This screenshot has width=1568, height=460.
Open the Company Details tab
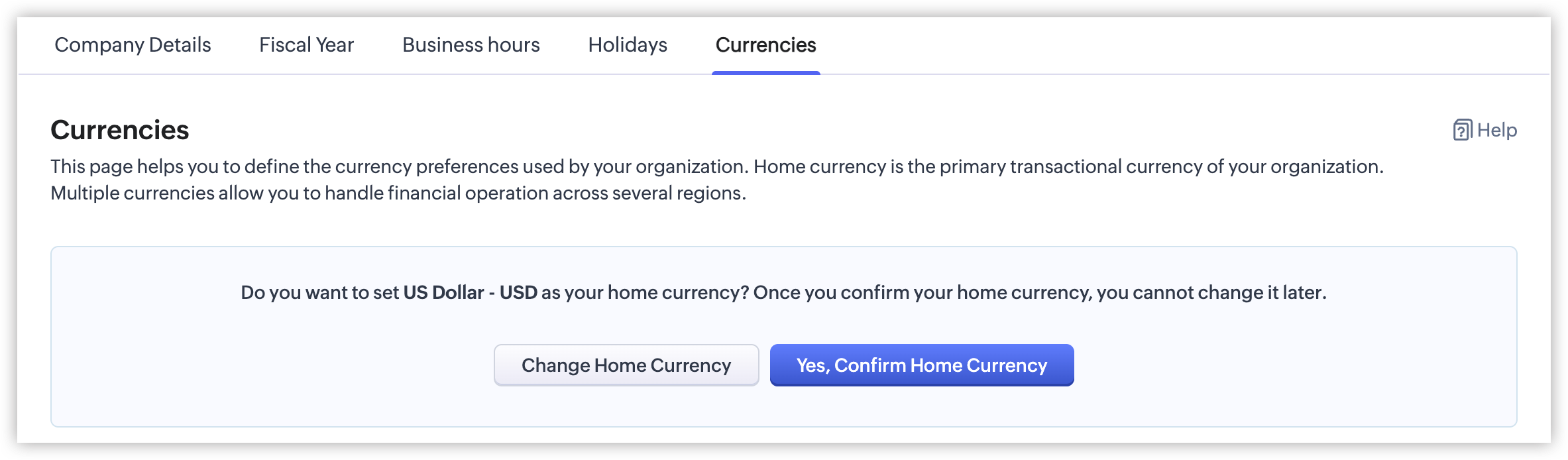click(133, 45)
